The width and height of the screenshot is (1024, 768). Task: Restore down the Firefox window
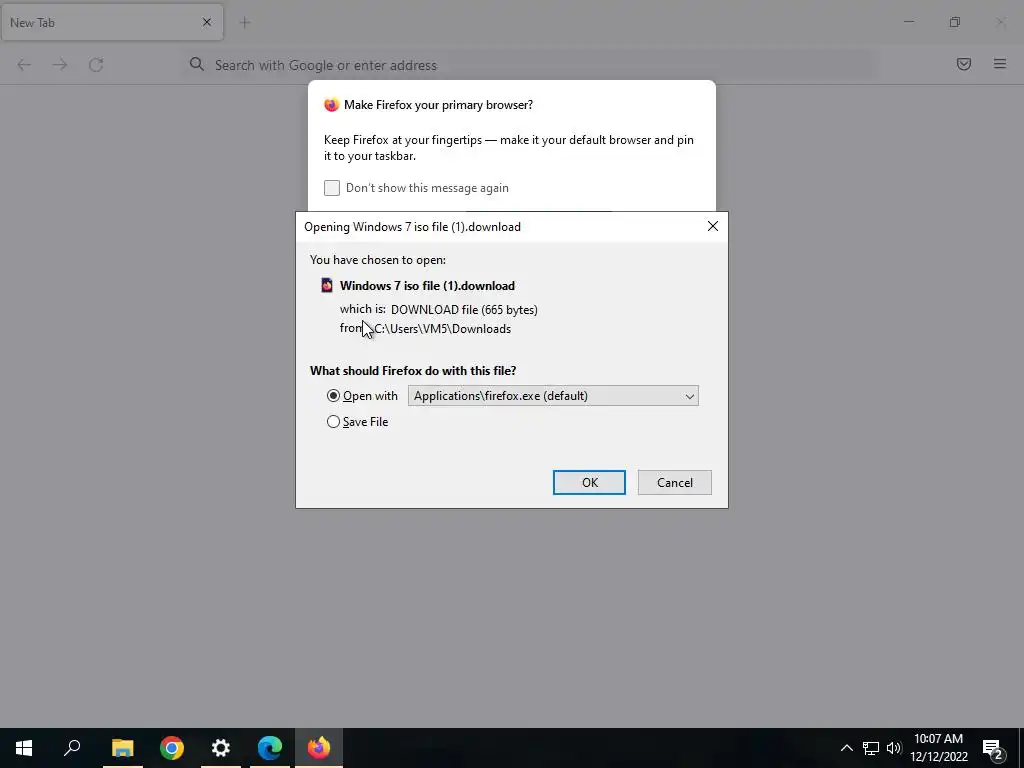pyautogui.click(x=955, y=22)
